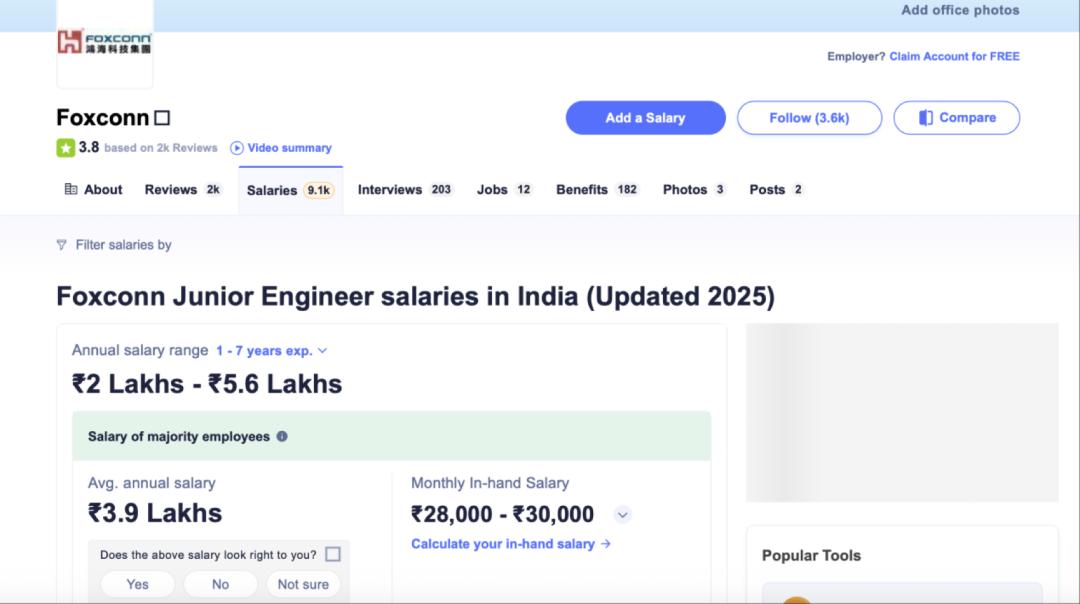Click Claim Account for FREE link

point(954,57)
